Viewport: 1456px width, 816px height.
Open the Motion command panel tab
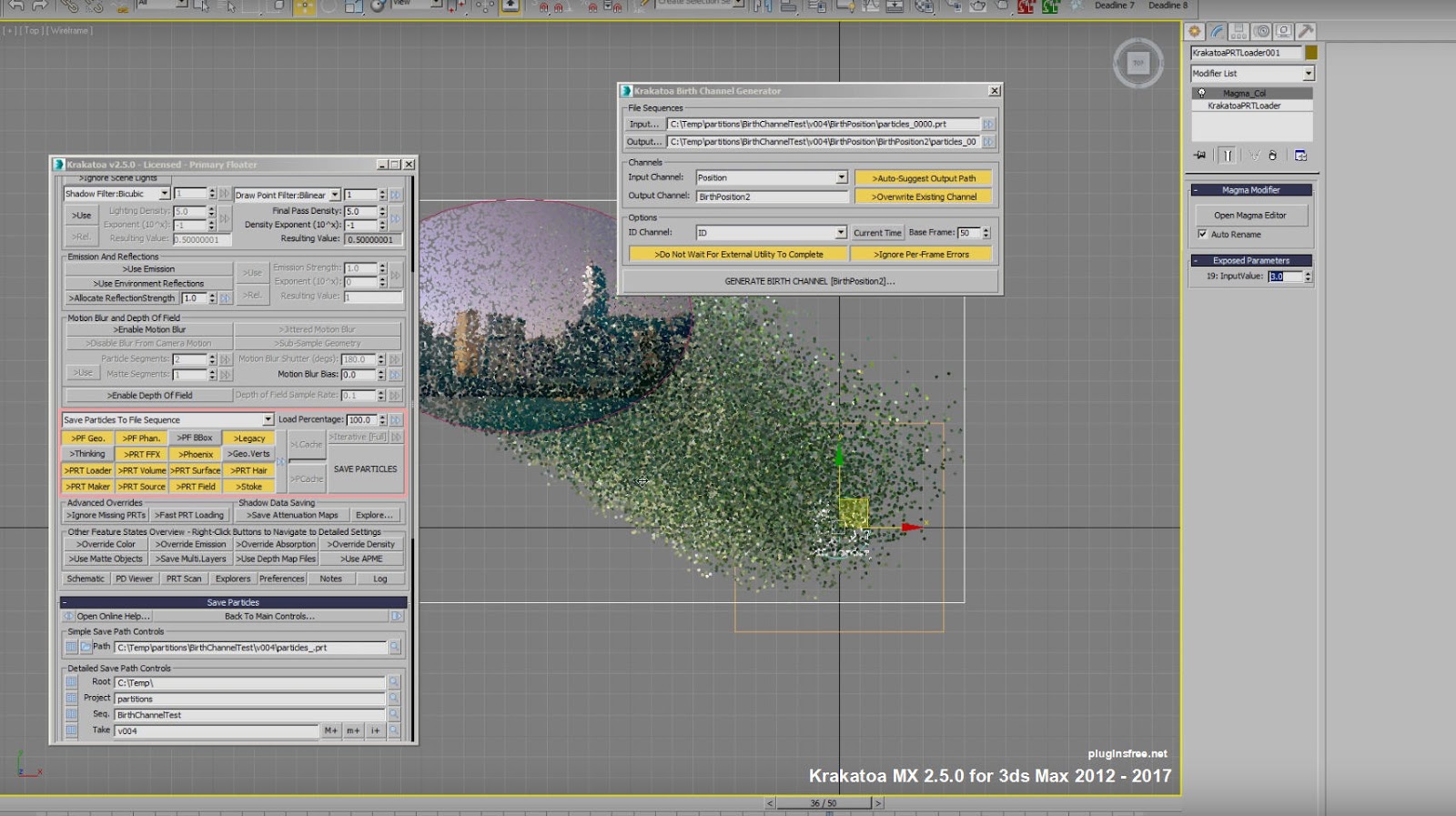pos(1261,31)
